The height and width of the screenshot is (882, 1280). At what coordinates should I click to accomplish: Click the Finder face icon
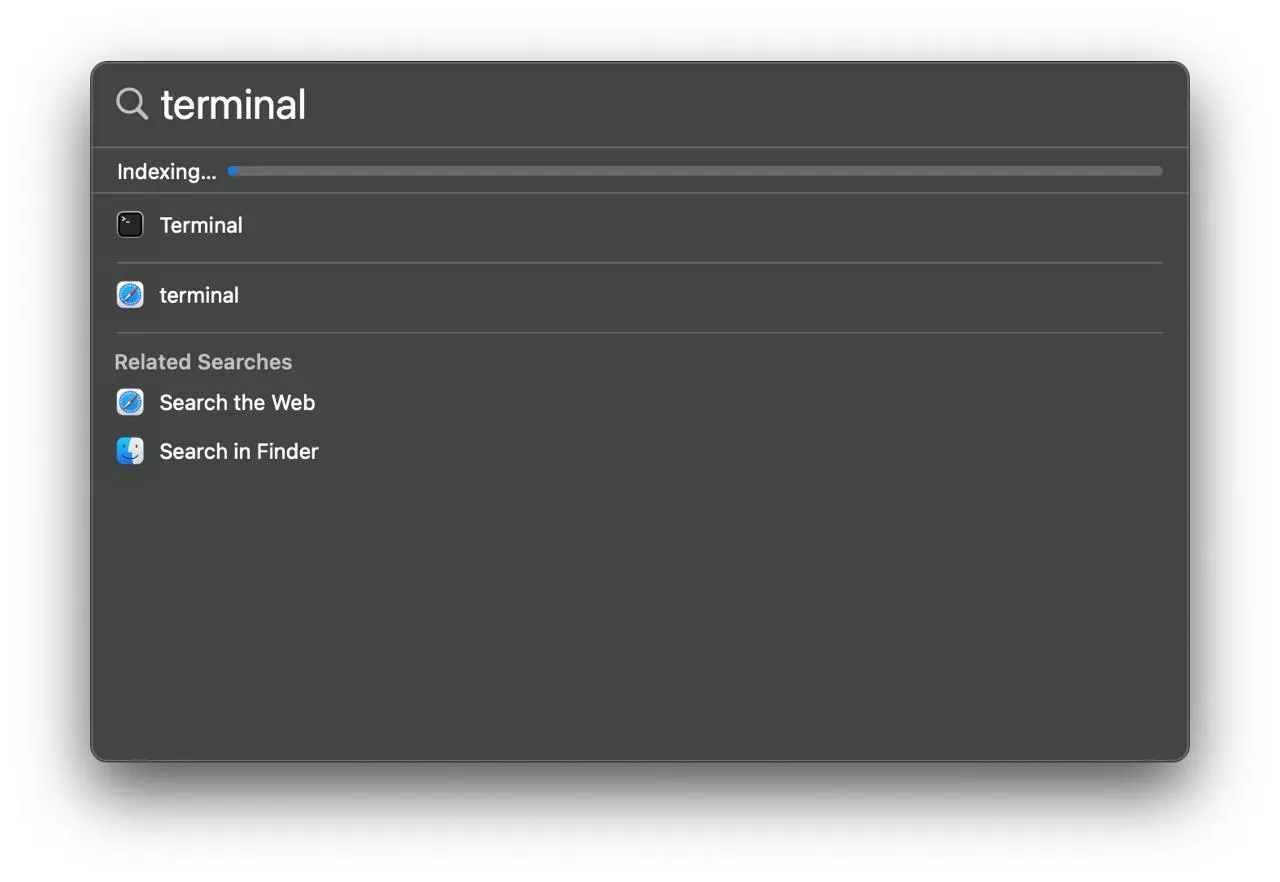(130, 452)
